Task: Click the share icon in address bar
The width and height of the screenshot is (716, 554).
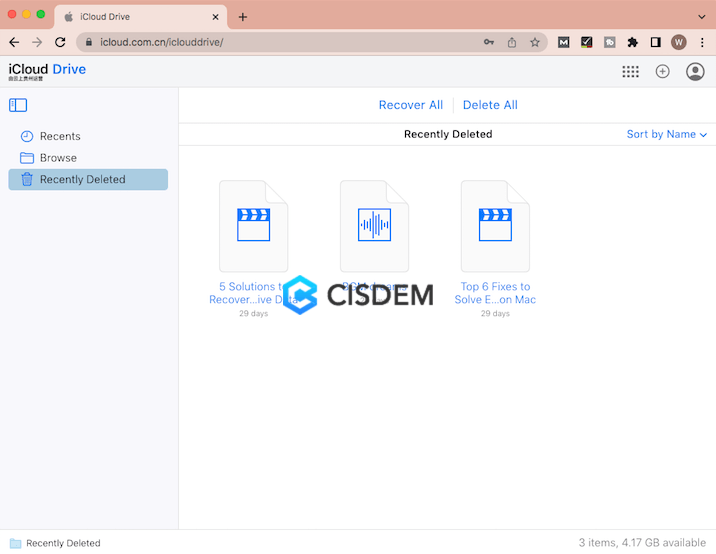Action: click(512, 42)
